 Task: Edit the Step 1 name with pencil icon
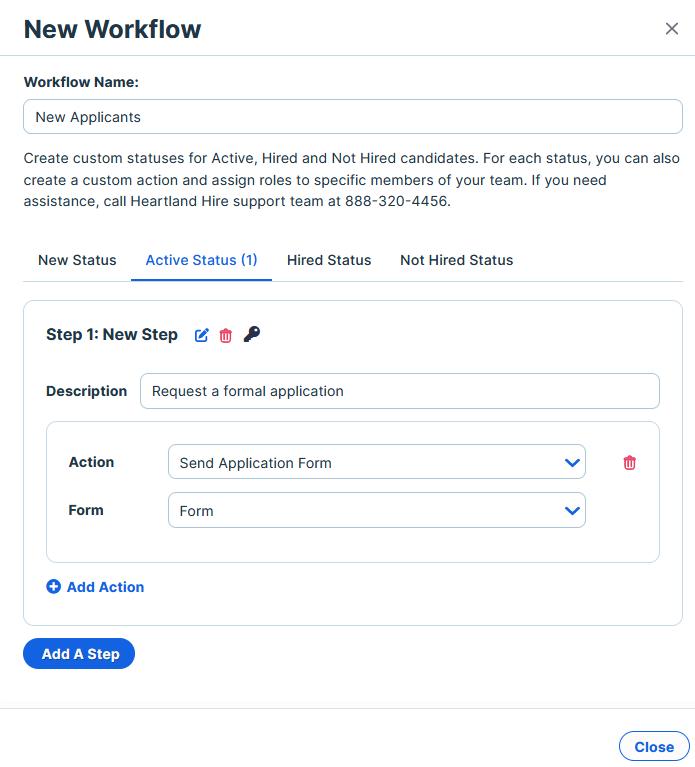click(202, 335)
